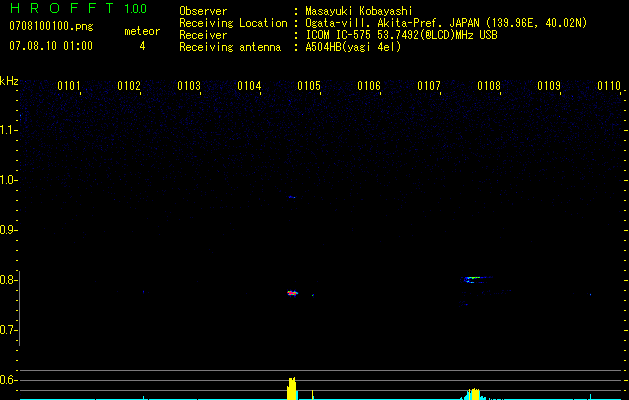Viewport: 629px width, 400px height.
Task: Select time marker 0106
Action: (369, 86)
